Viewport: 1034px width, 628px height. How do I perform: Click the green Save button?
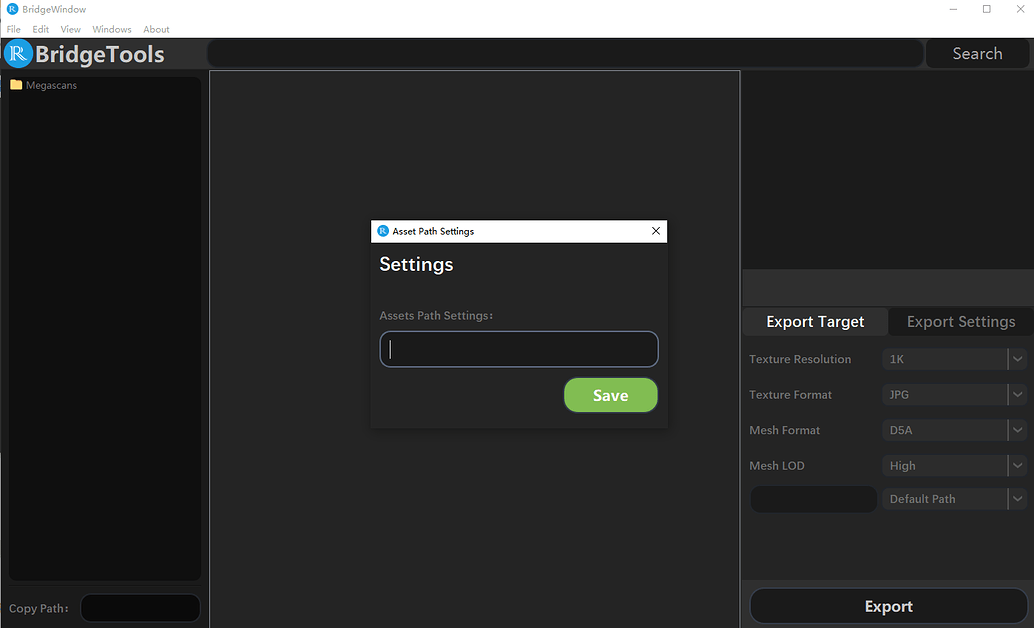tap(610, 395)
